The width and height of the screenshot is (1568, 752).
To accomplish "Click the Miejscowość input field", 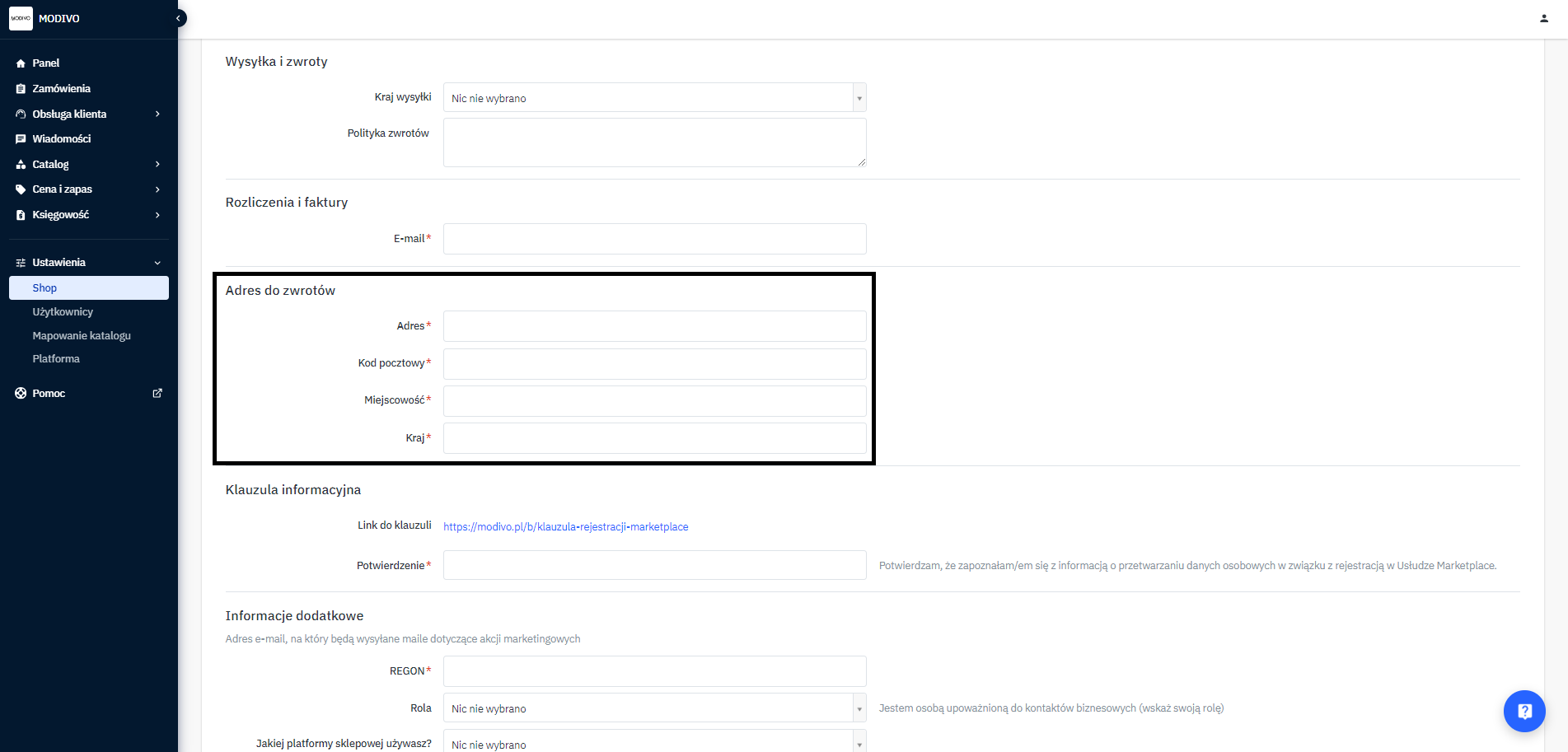I will point(654,400).
